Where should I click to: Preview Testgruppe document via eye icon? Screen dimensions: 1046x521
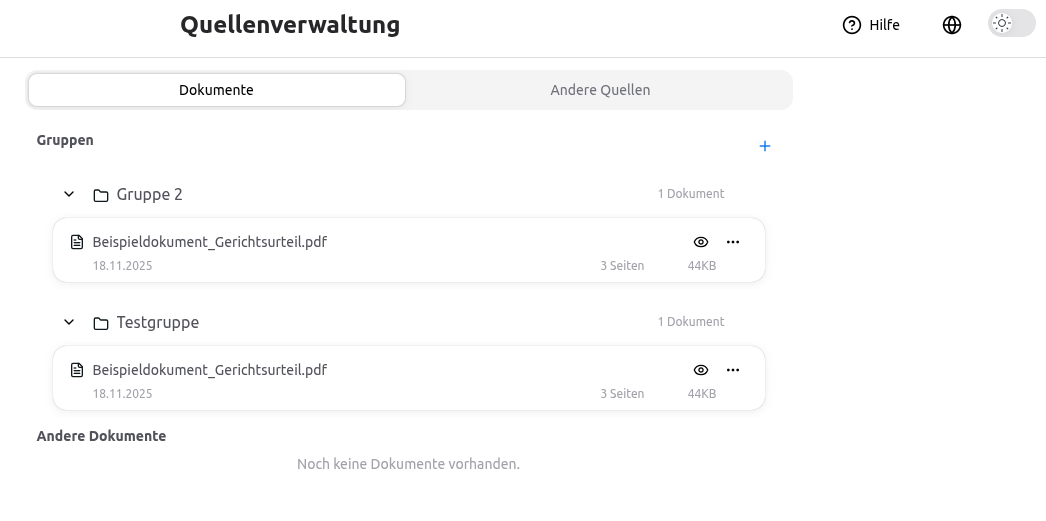tap(701, 370)
